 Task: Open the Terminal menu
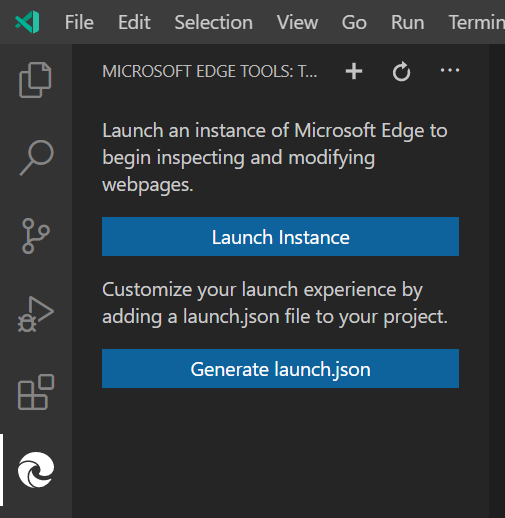click(x=477, y=22)
